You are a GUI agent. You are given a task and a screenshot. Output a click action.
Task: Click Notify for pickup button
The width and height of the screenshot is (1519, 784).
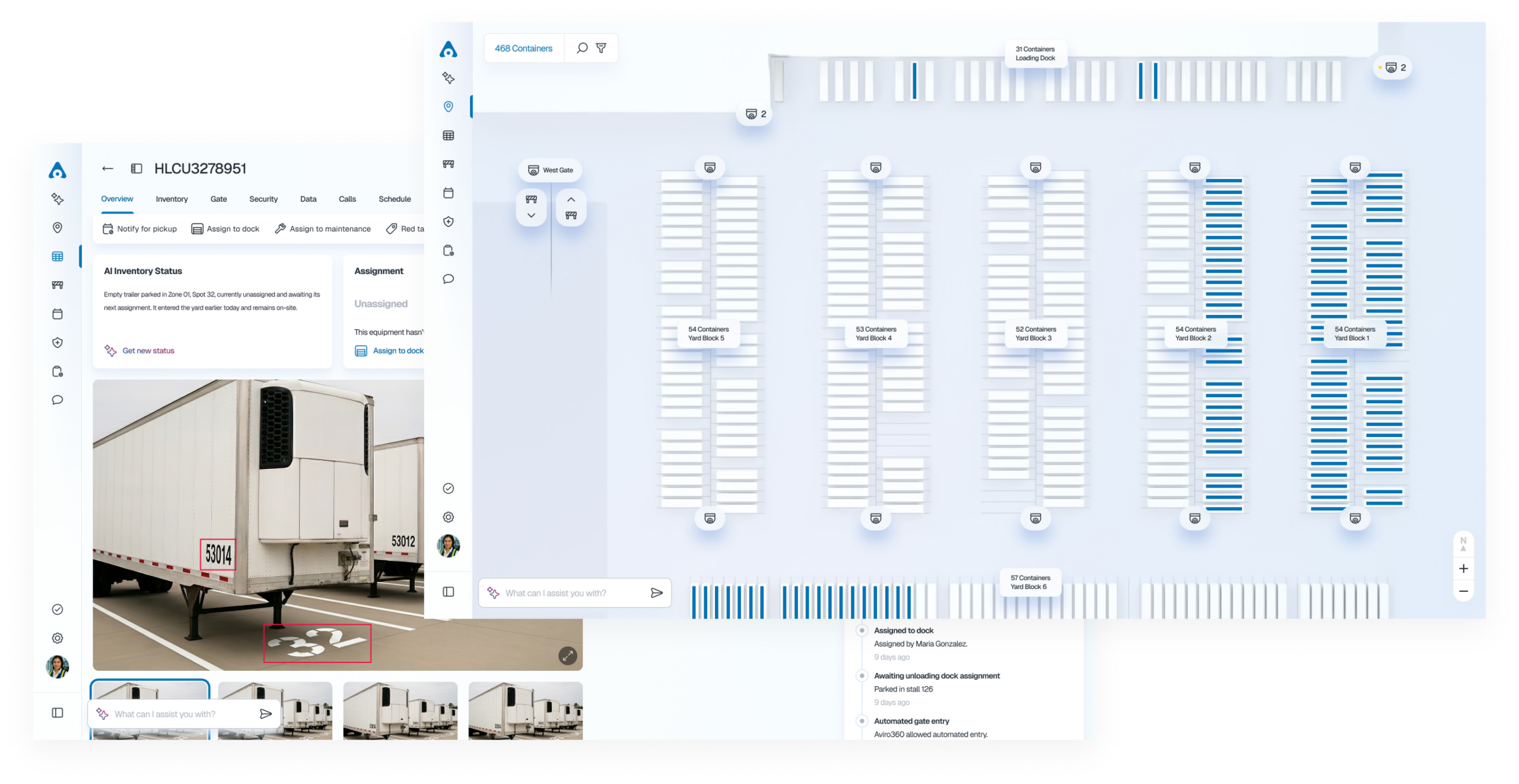[140, 229]
